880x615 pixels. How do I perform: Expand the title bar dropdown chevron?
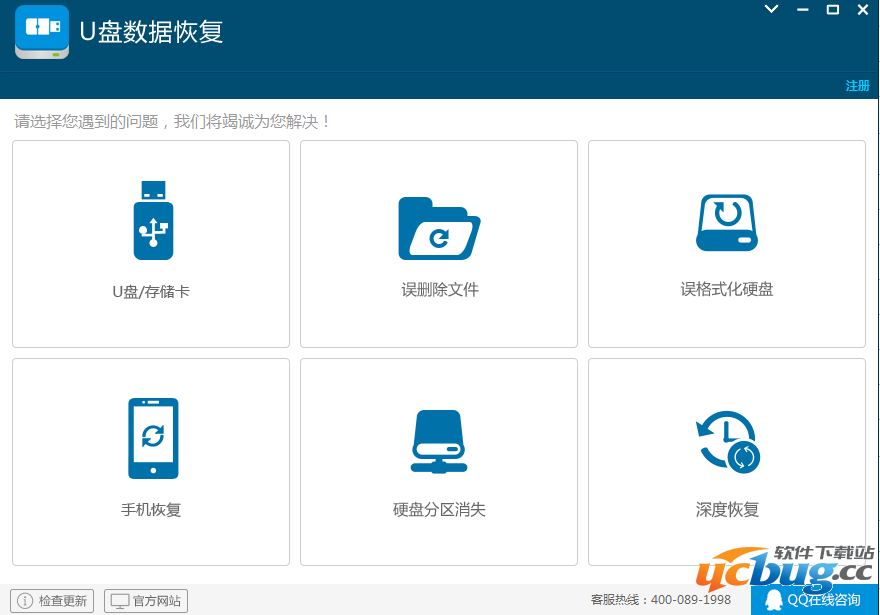[x=770, y=9]
